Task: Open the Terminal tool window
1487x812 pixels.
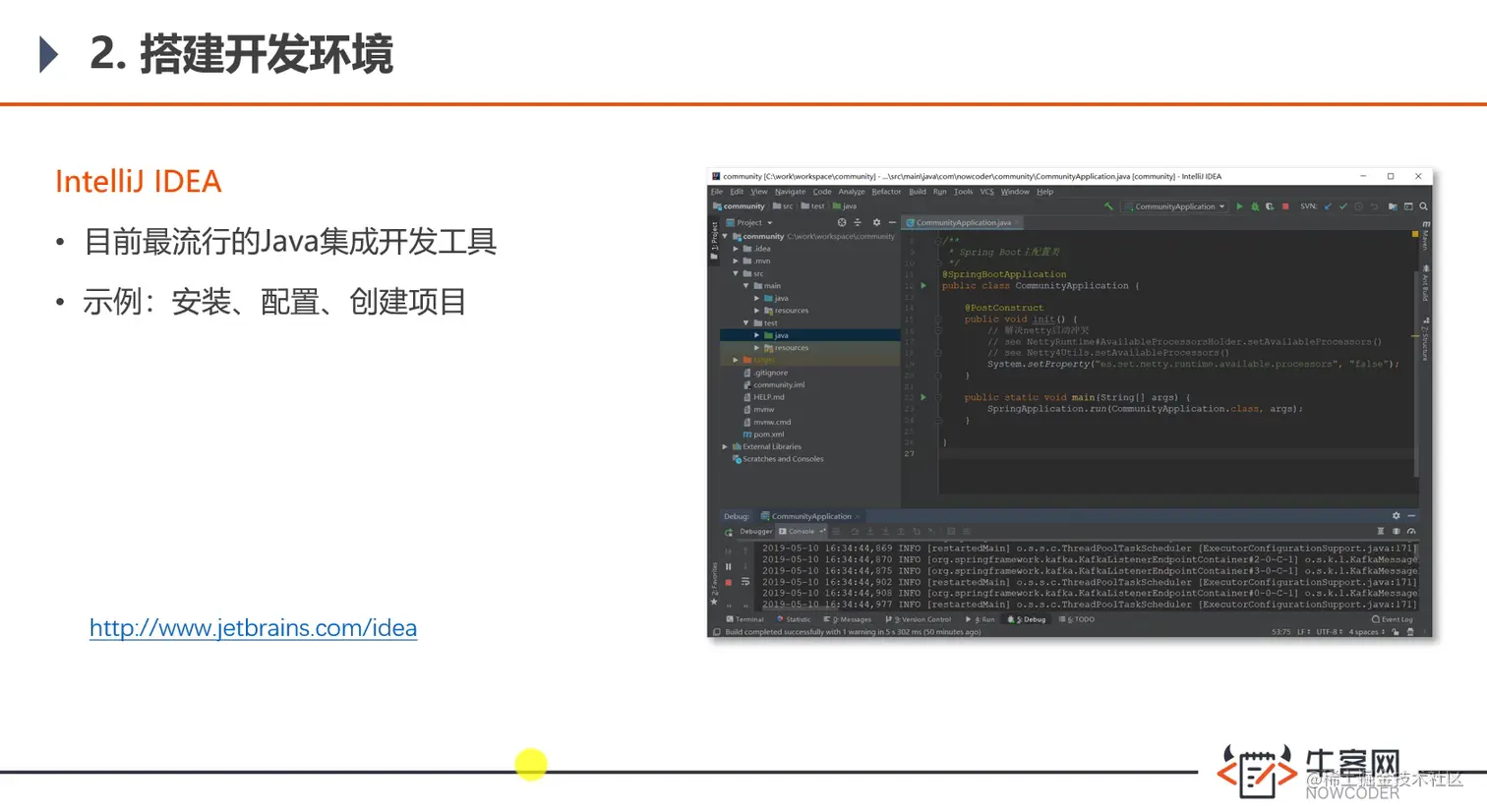Action: [x=744, y=619]
